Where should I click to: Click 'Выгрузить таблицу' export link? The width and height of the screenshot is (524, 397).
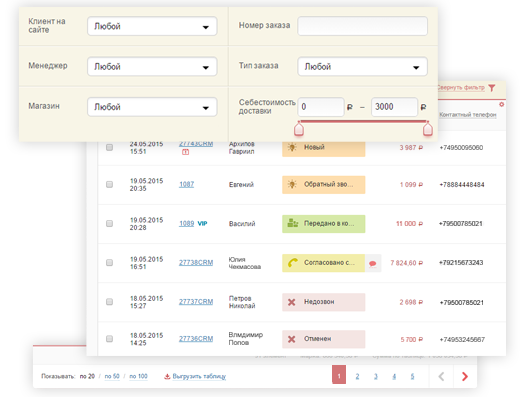[x=199, y=377]
